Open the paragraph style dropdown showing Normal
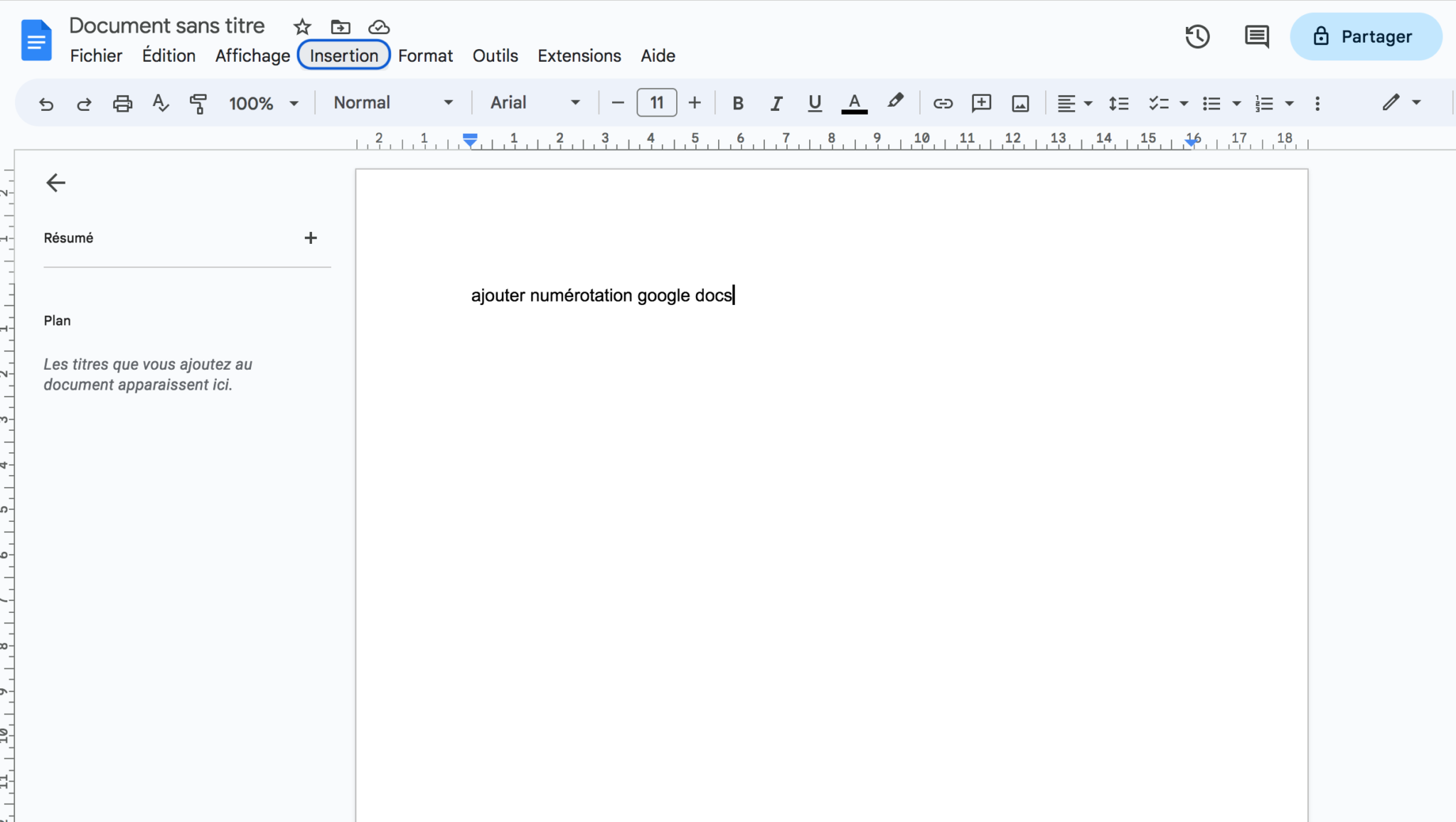This screenshot has height=822, width=1456. tap(391, 102)
